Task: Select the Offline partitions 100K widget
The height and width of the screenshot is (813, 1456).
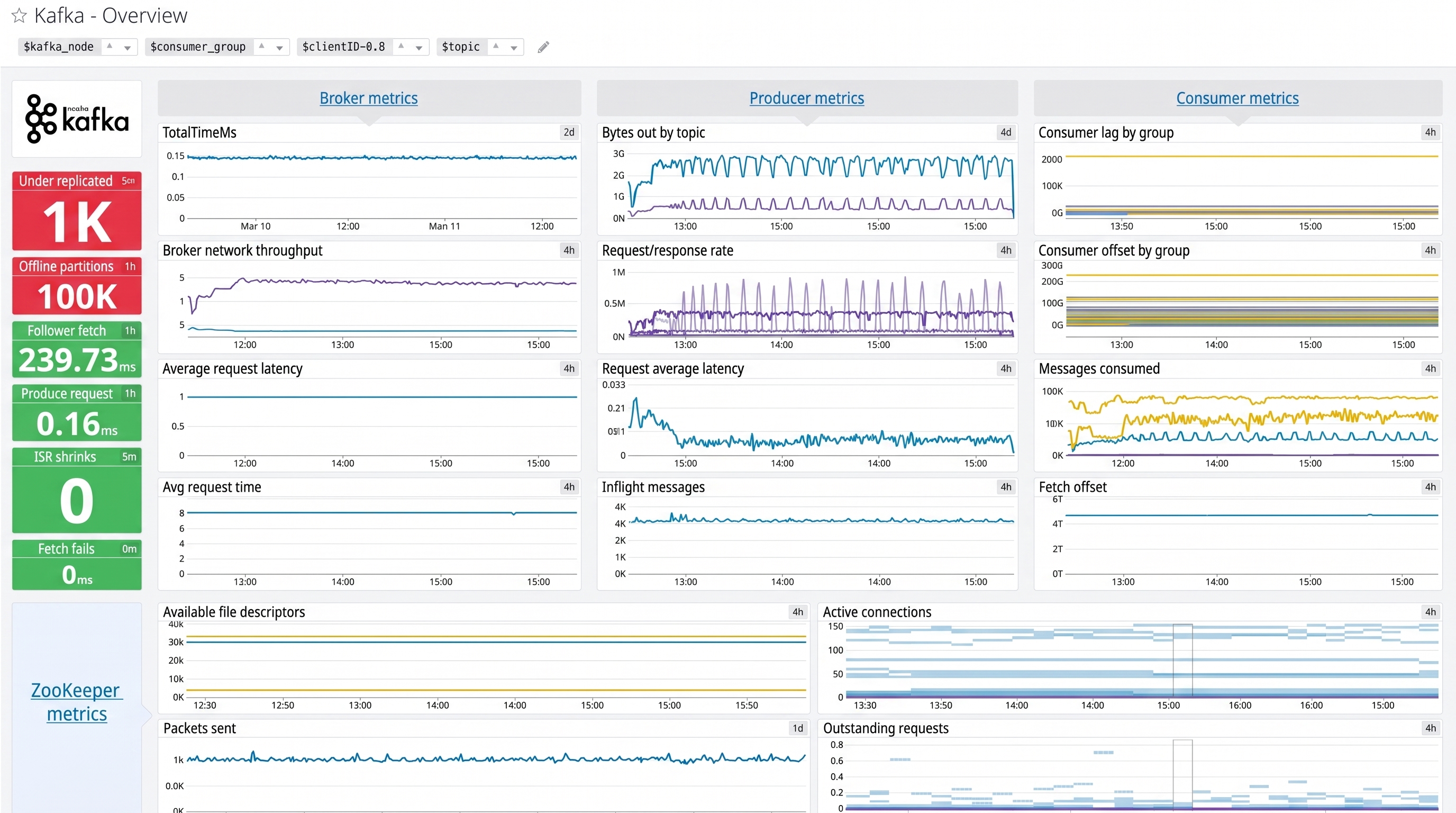Action: tap(77, 286)
